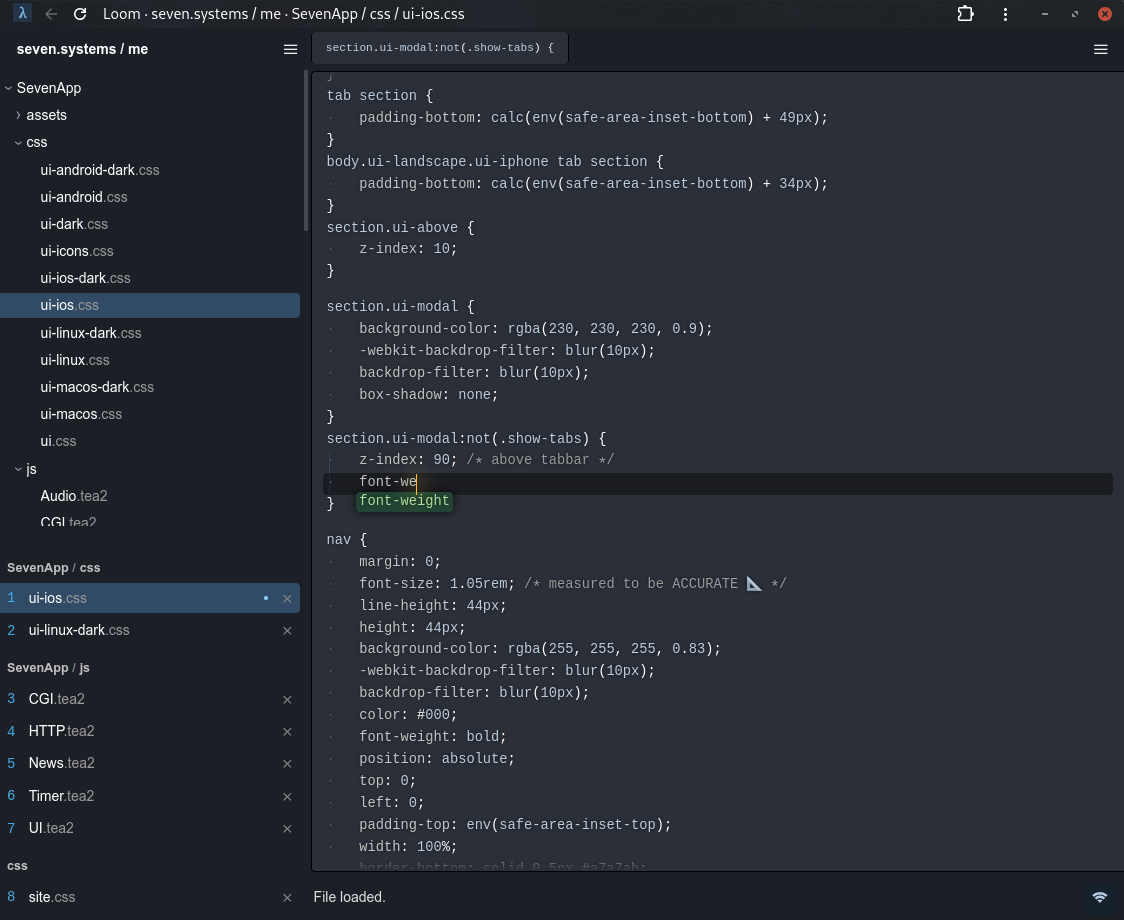This screenshot has height=920, width=1124.
Task: Click the Wi-Fi status icon
Action: (1099, 897)
